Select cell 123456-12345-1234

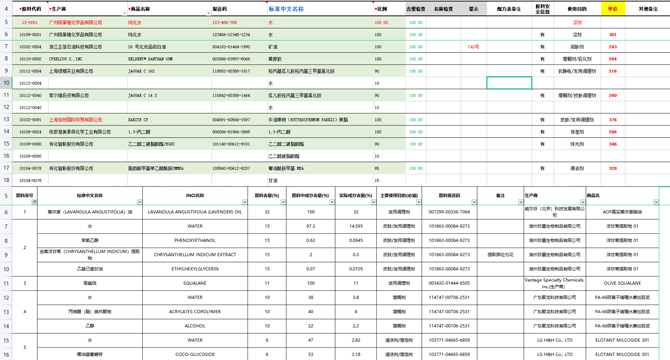[239, 35]
